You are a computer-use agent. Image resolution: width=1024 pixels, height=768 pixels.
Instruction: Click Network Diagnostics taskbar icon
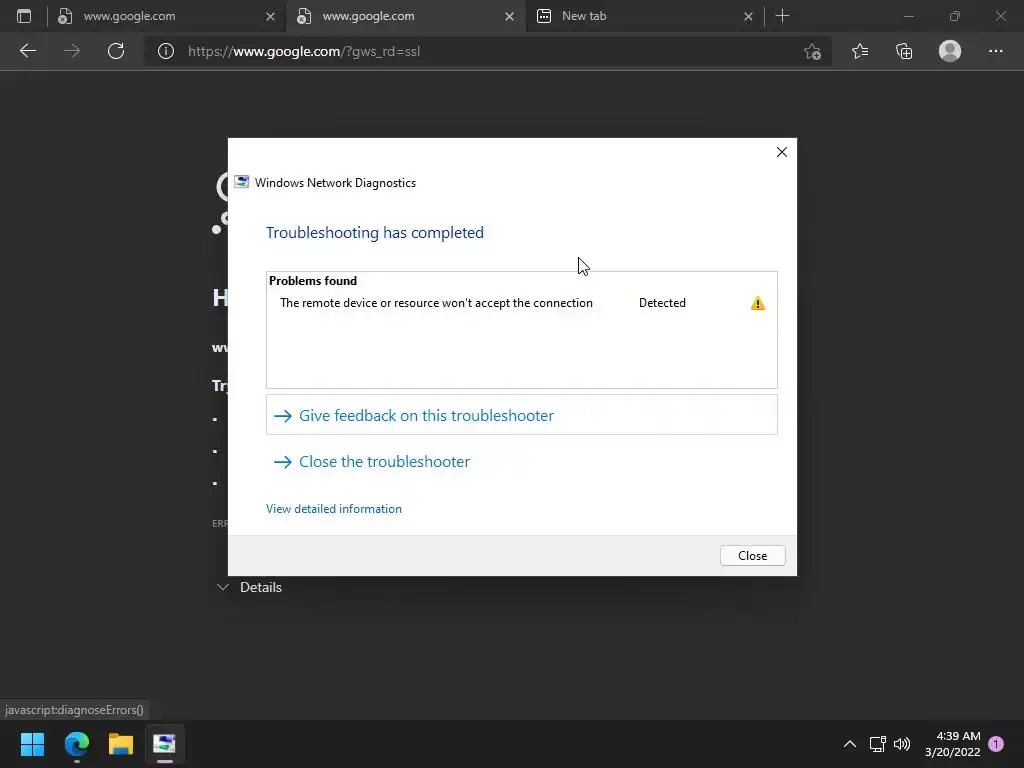(x=165, y=744)
